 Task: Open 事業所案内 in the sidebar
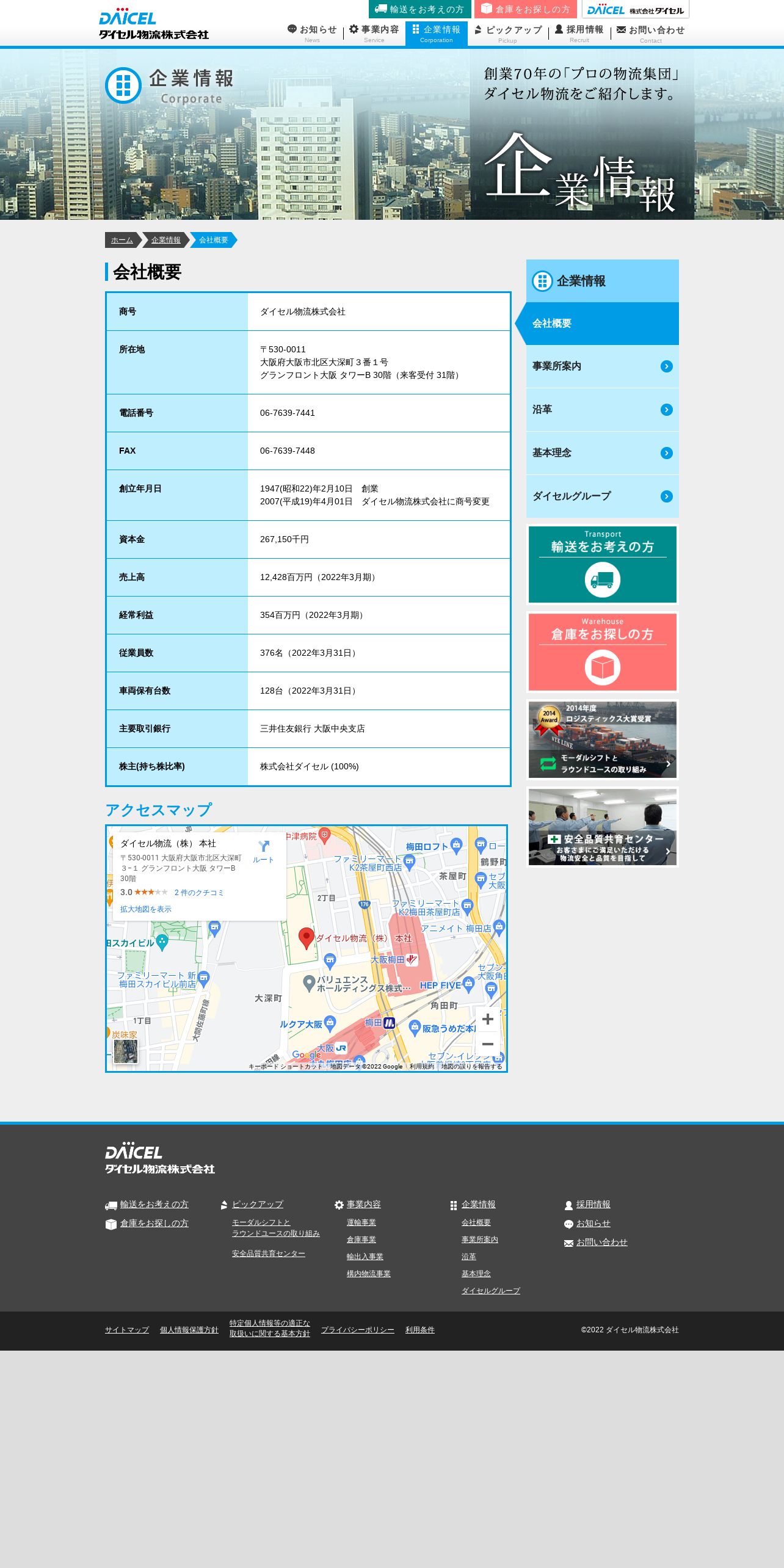602,366
